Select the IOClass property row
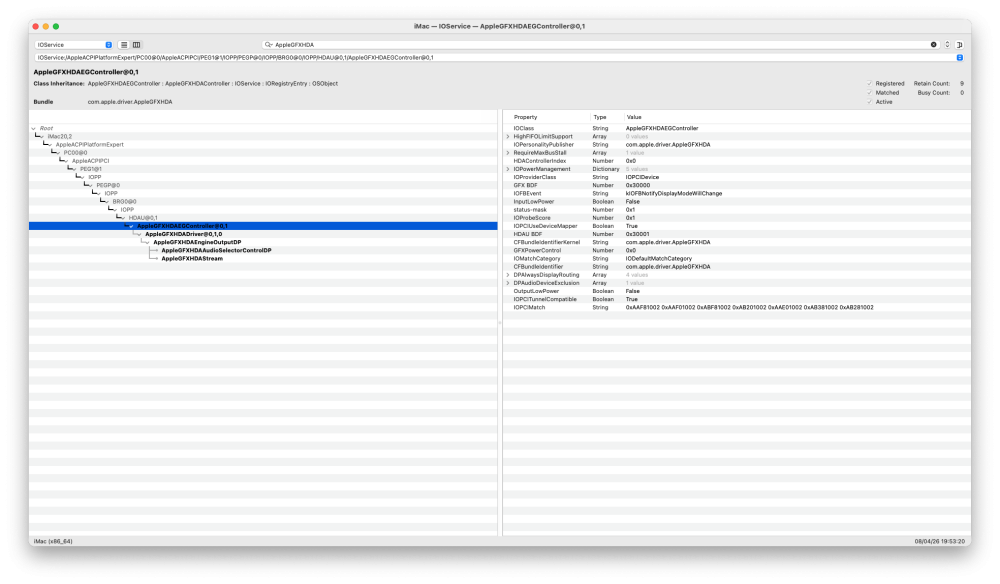This screenshot has width=1000, height=584. [737, 128]
